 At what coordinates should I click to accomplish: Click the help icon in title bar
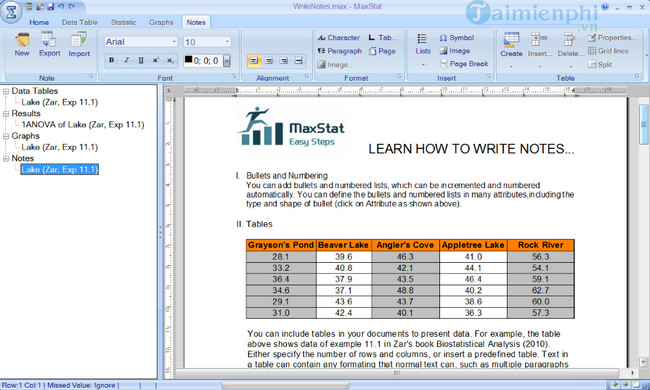[605, 7]
